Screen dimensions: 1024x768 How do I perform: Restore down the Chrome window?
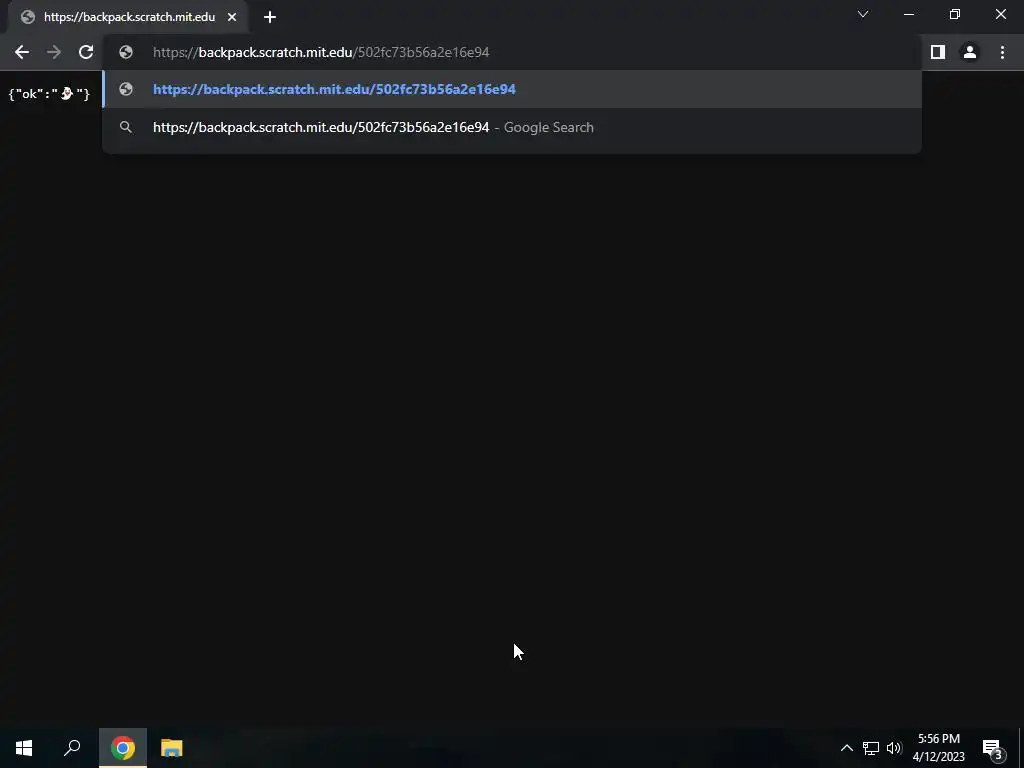[955, 14]
